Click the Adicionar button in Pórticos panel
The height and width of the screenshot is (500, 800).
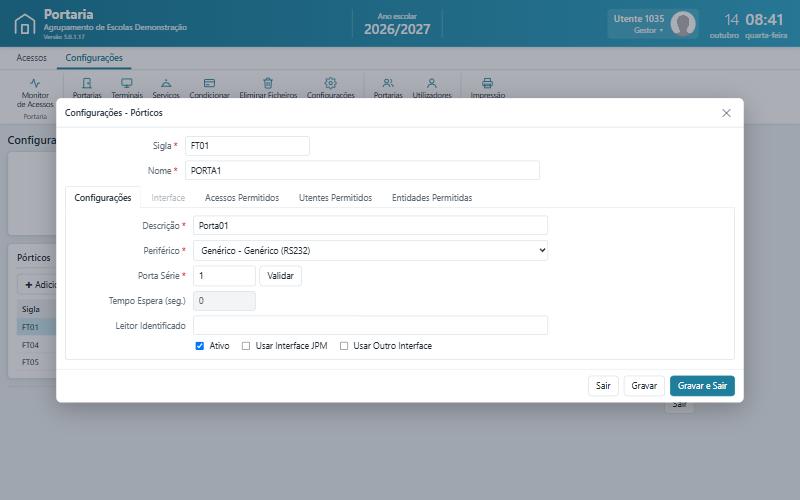click(x=37, y=284)
